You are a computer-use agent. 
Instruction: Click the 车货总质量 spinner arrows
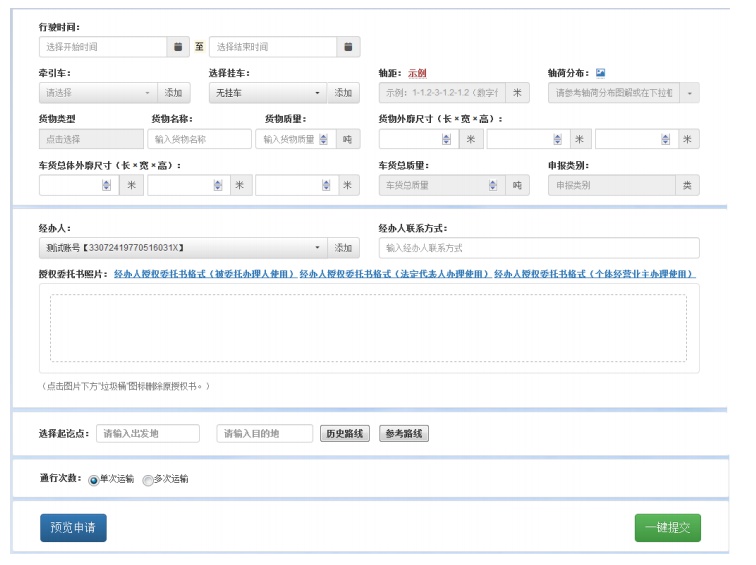[491, 185]
